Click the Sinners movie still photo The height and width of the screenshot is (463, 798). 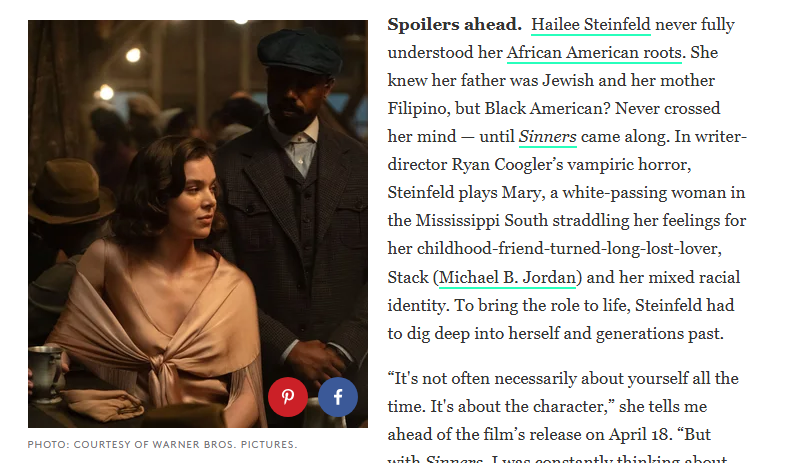pyautogui.click(x=198, y=224)
